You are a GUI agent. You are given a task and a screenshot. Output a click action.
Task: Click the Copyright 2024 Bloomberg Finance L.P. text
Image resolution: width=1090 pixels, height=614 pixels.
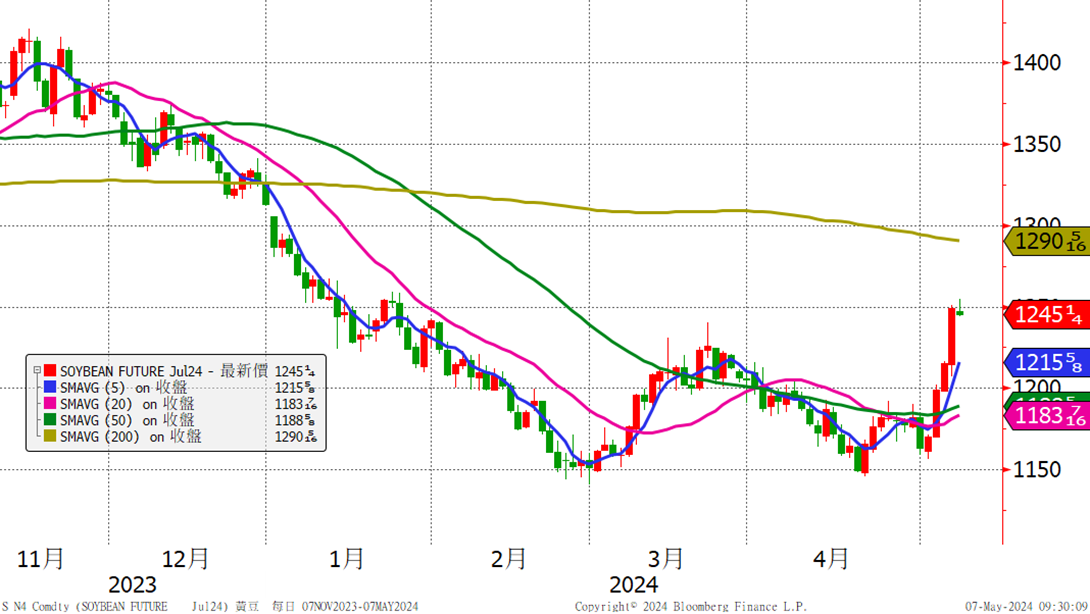690,607
